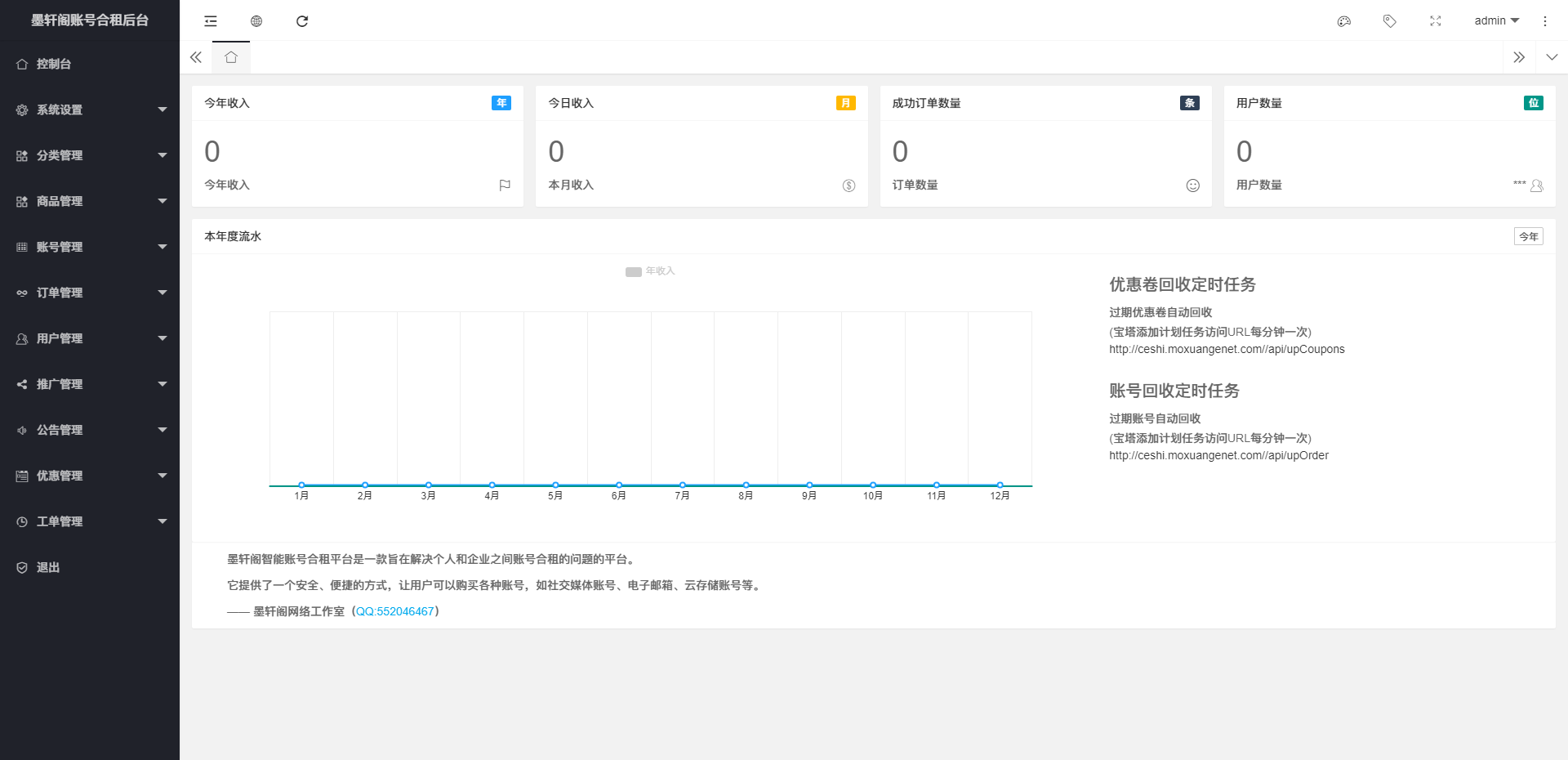Click the upCoupons API URL
Viewport: 1568px width, 760px height.
[x=1227, y=349]
